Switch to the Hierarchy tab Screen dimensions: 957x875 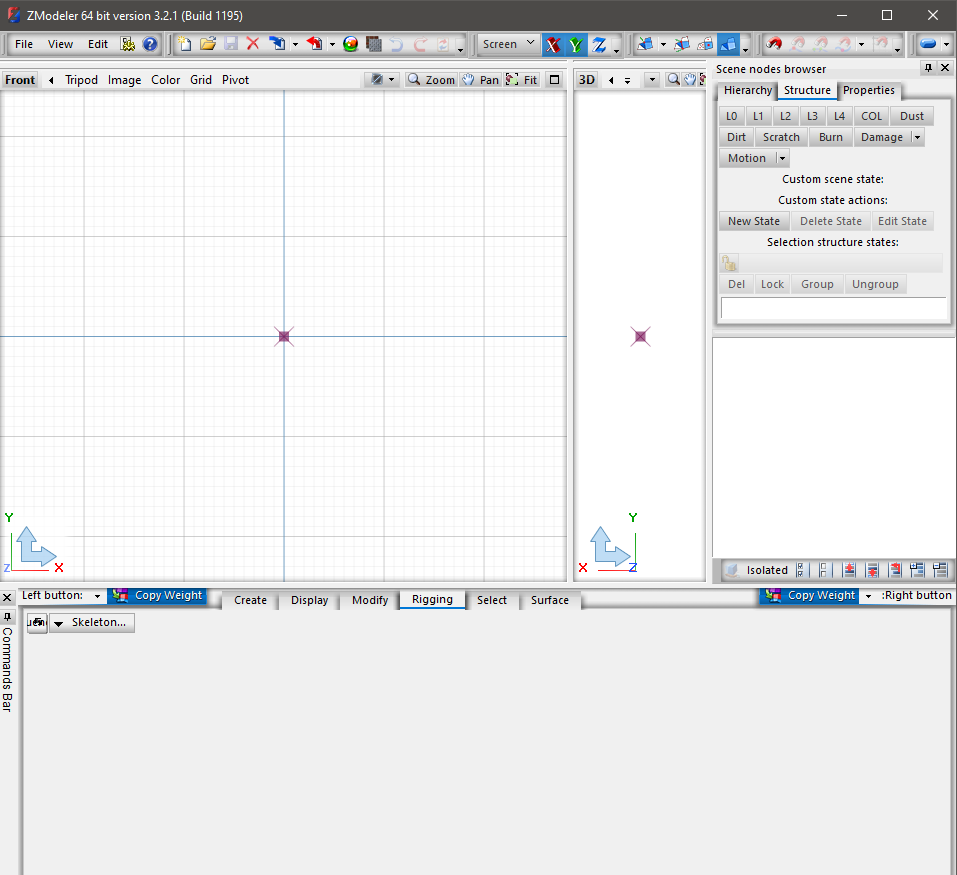coord(748,90)
